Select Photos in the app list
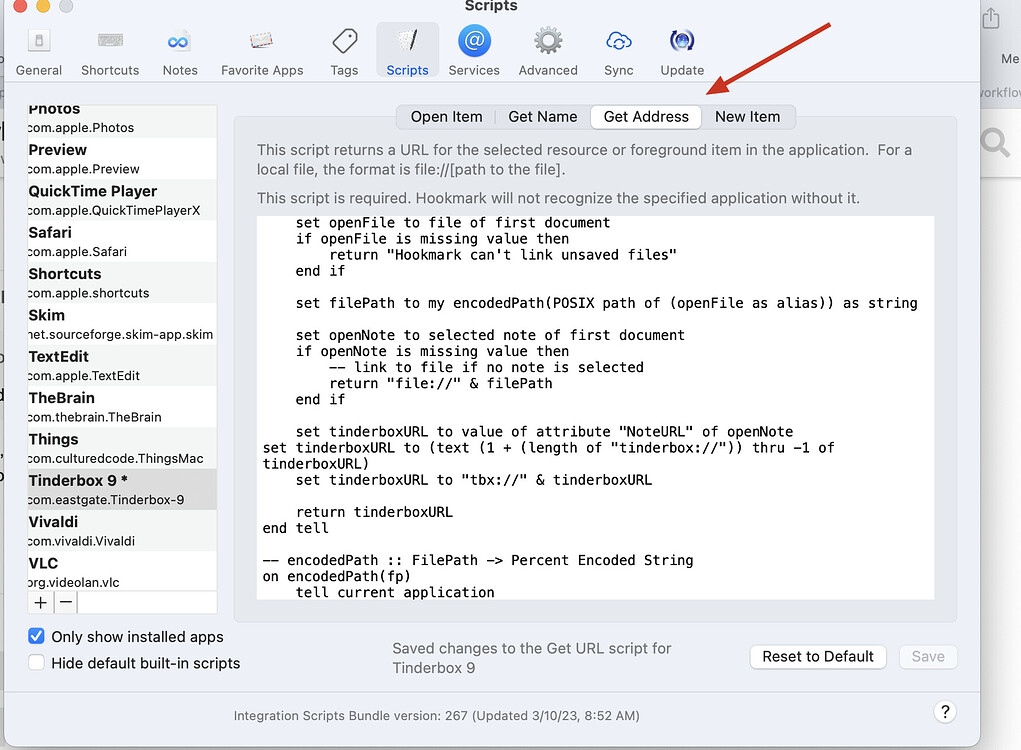The height and width of the screenshot is (750, 1021). [122, 120]
